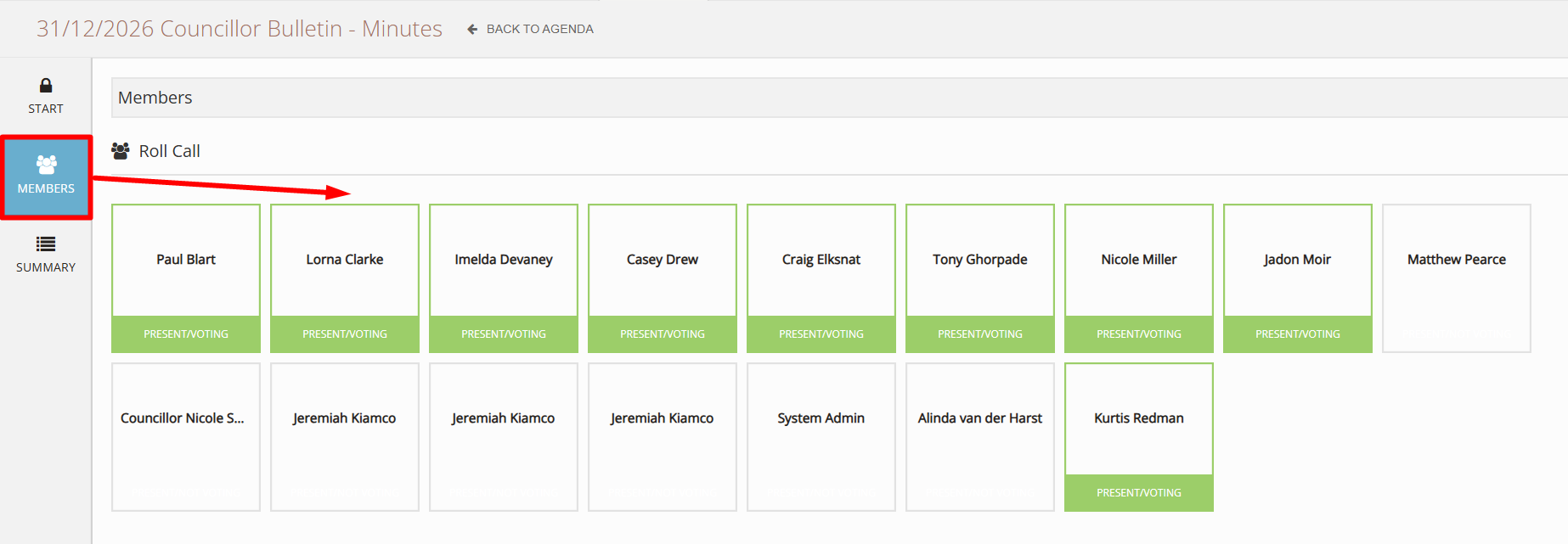Open the Members sidebar tab

click(46, 177)
